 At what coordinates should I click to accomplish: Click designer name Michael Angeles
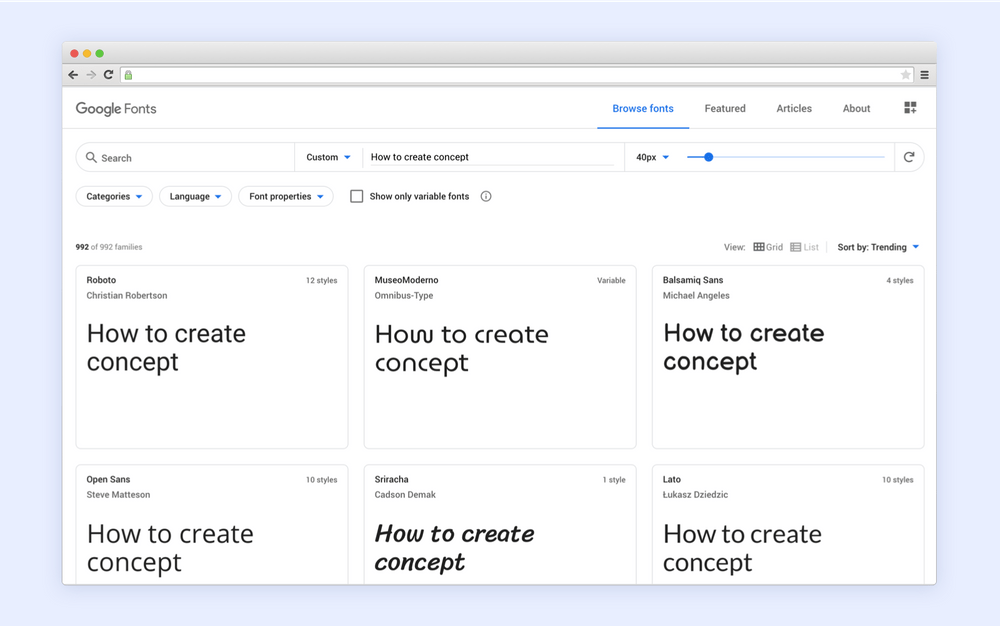(696, 296)
